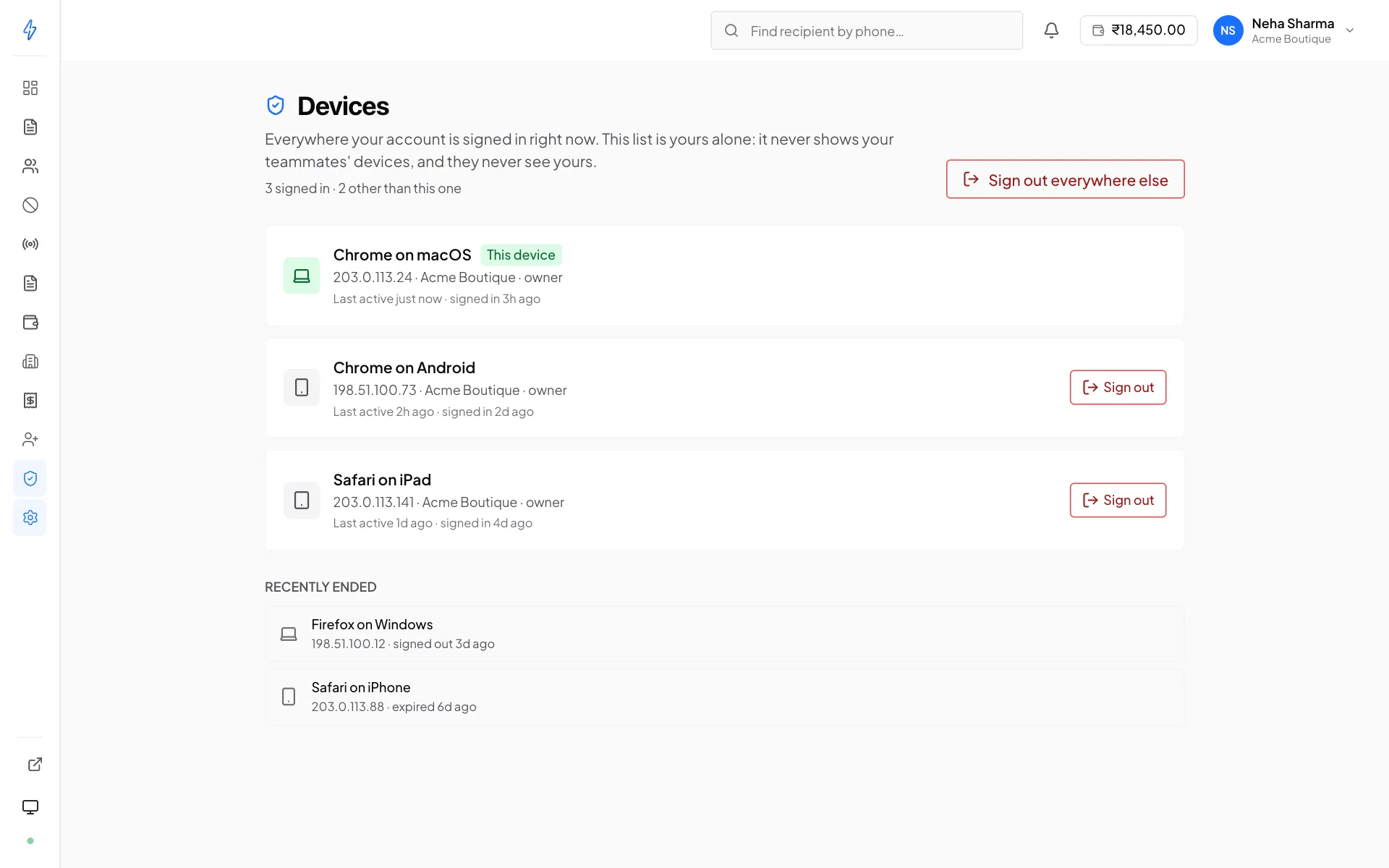
Task: Open the dashboard grid icon in sidebar
Action: [x=30, y=88]
